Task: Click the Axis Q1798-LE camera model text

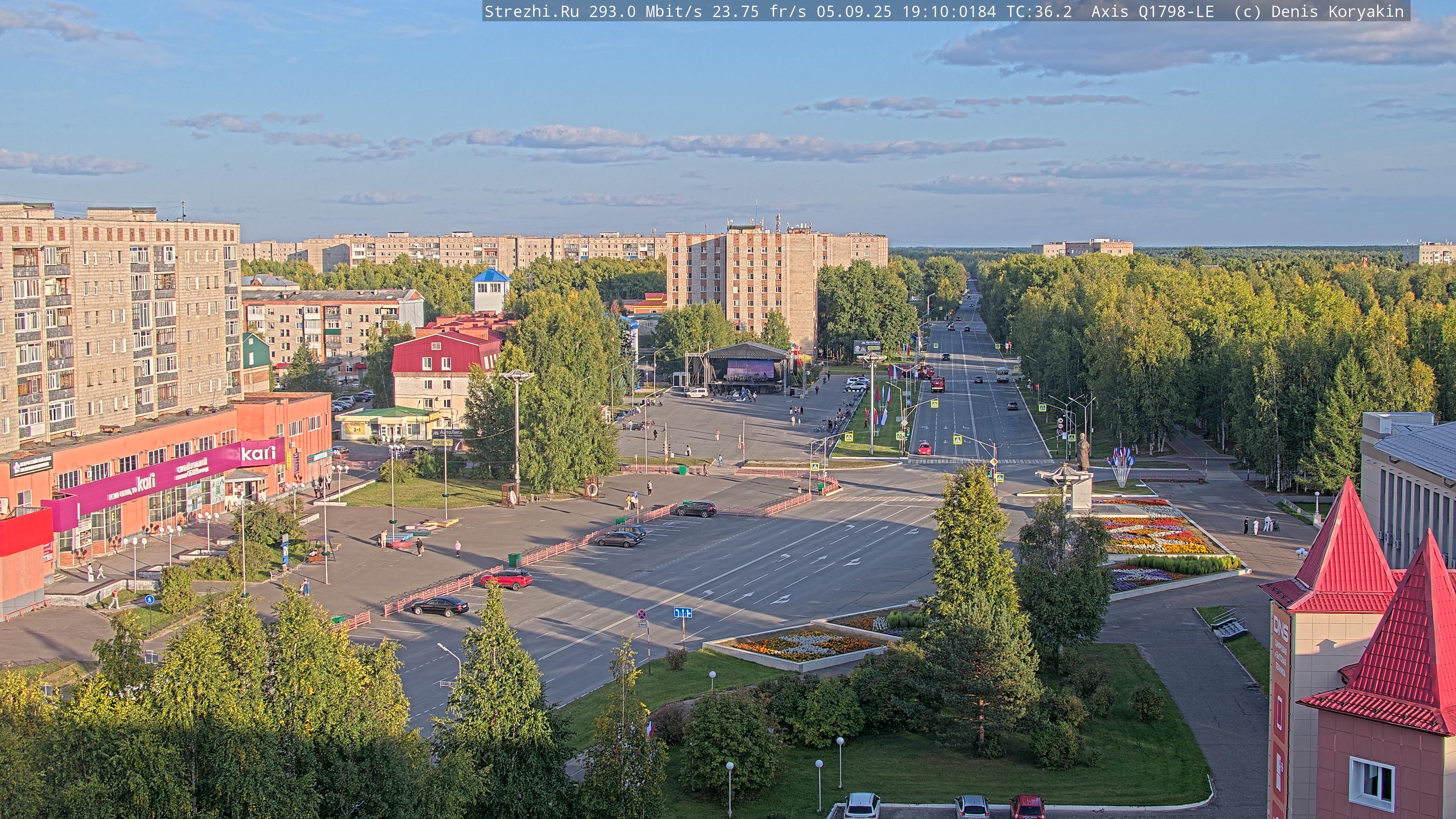Action: point(1153,12)
